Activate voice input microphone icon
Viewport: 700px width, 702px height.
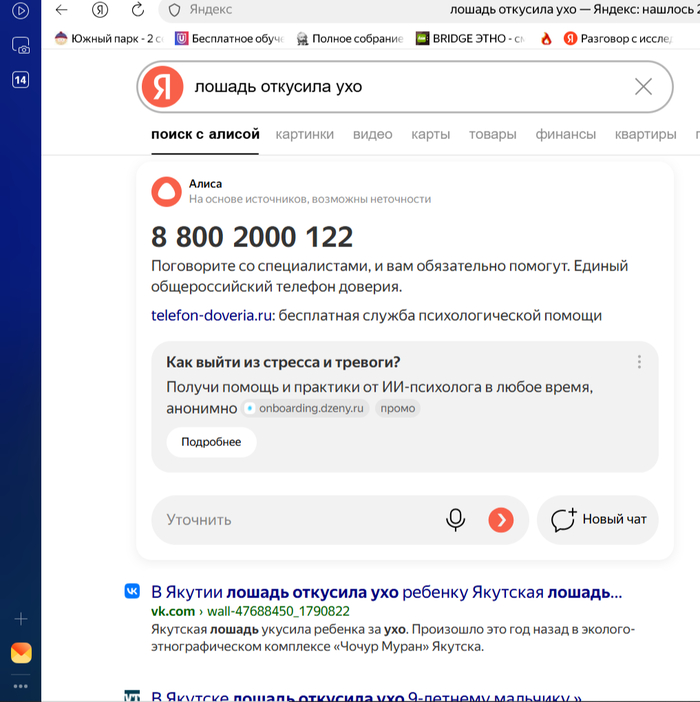click(x=455, y=520)
